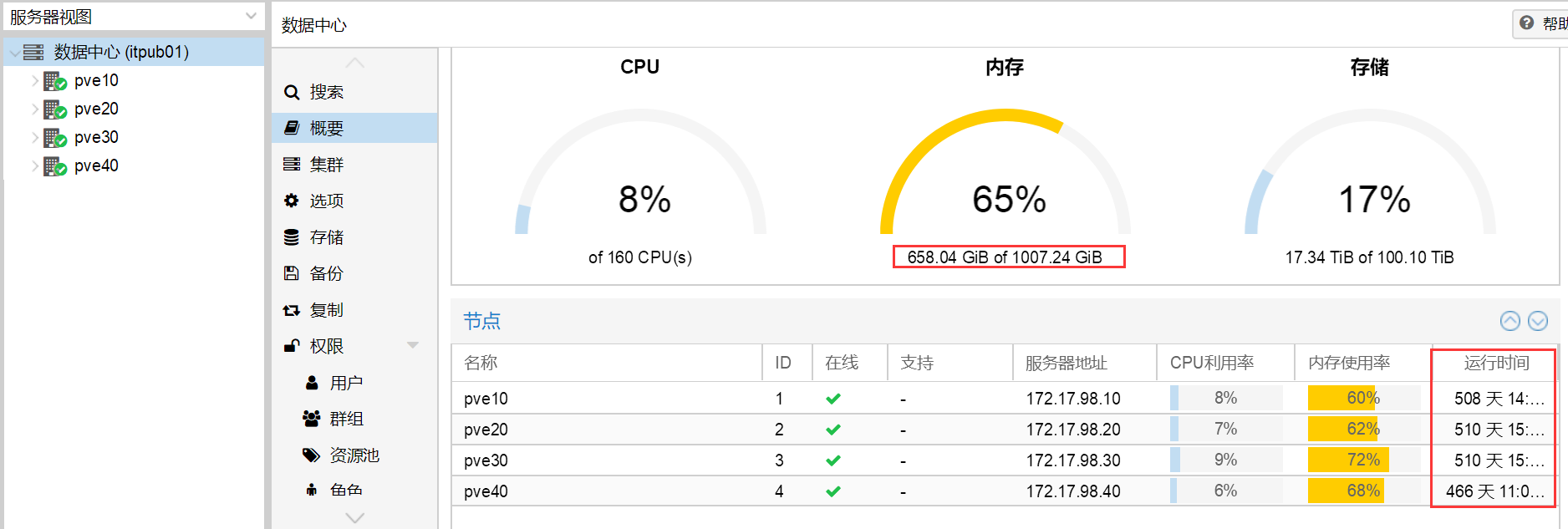This screenshot has width=1568, height=529.
Task: Click the datacenter icon next to 数据中心 (itpub01)
Action: pyautogui.click(x=33, y=53)
